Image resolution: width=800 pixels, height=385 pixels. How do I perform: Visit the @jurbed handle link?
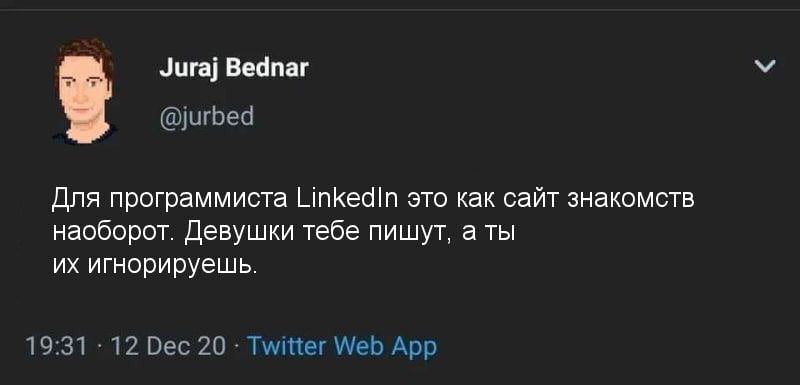(207, 118)
